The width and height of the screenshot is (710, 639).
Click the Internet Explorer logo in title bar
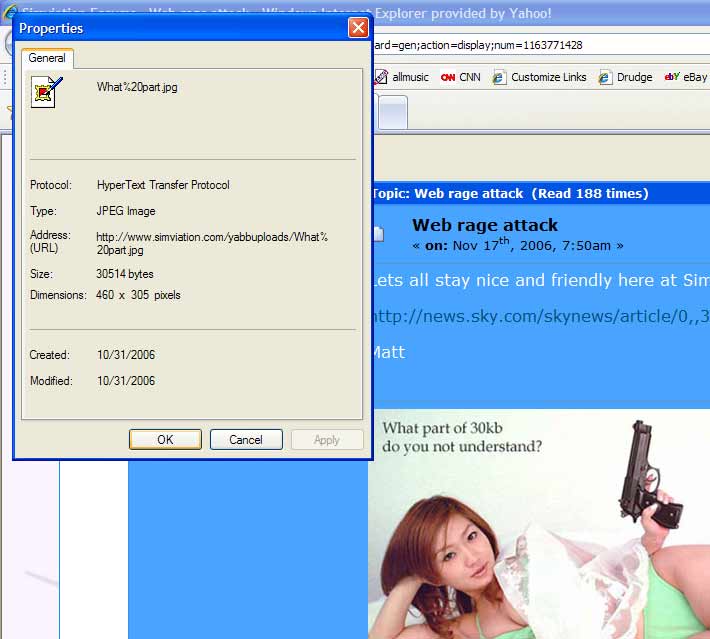click(11, 13)
